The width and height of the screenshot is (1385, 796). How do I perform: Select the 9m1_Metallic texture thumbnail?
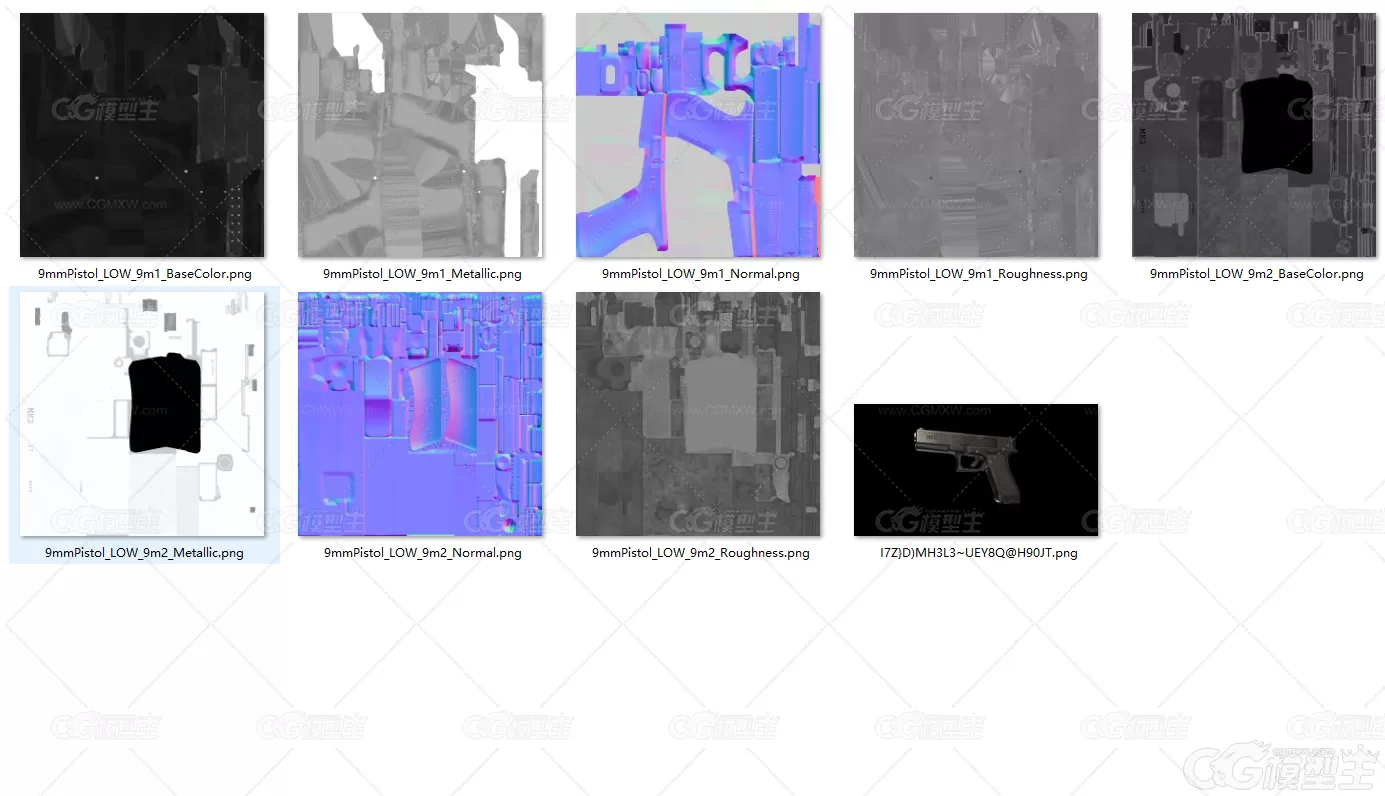[x=420, y=135]
